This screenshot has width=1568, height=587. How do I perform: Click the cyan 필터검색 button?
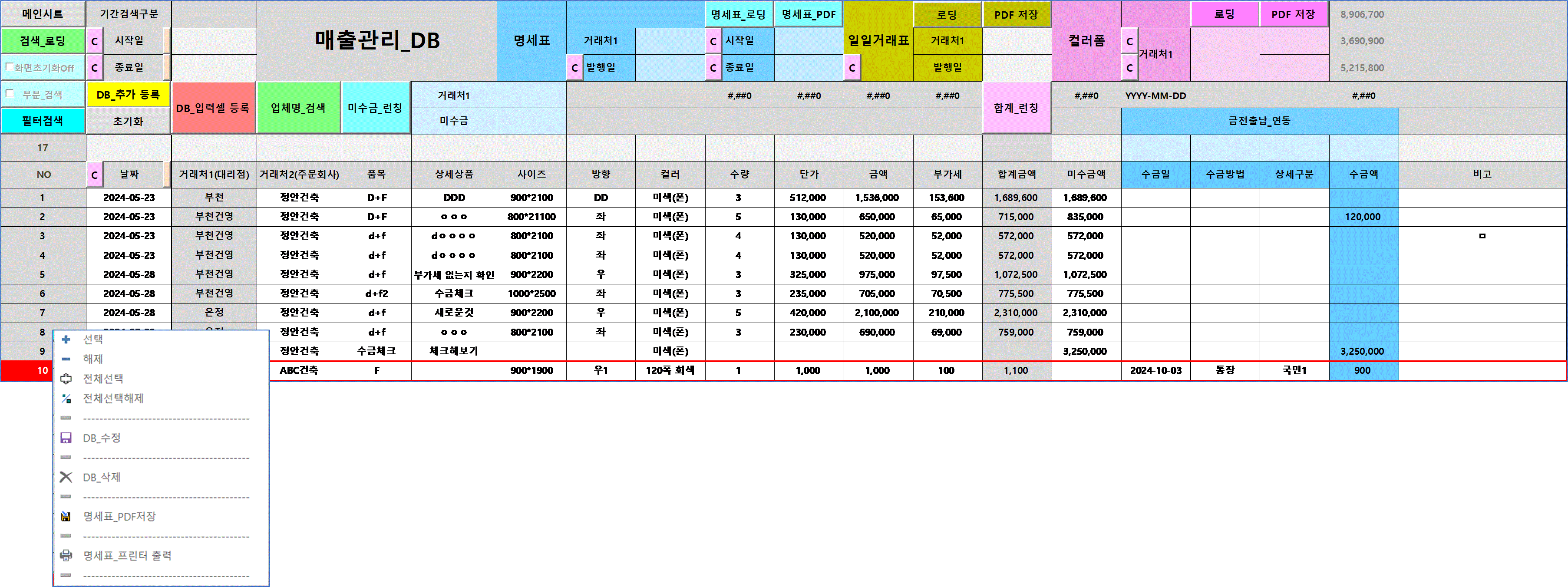pyautogui.click(x=43, y=121)
